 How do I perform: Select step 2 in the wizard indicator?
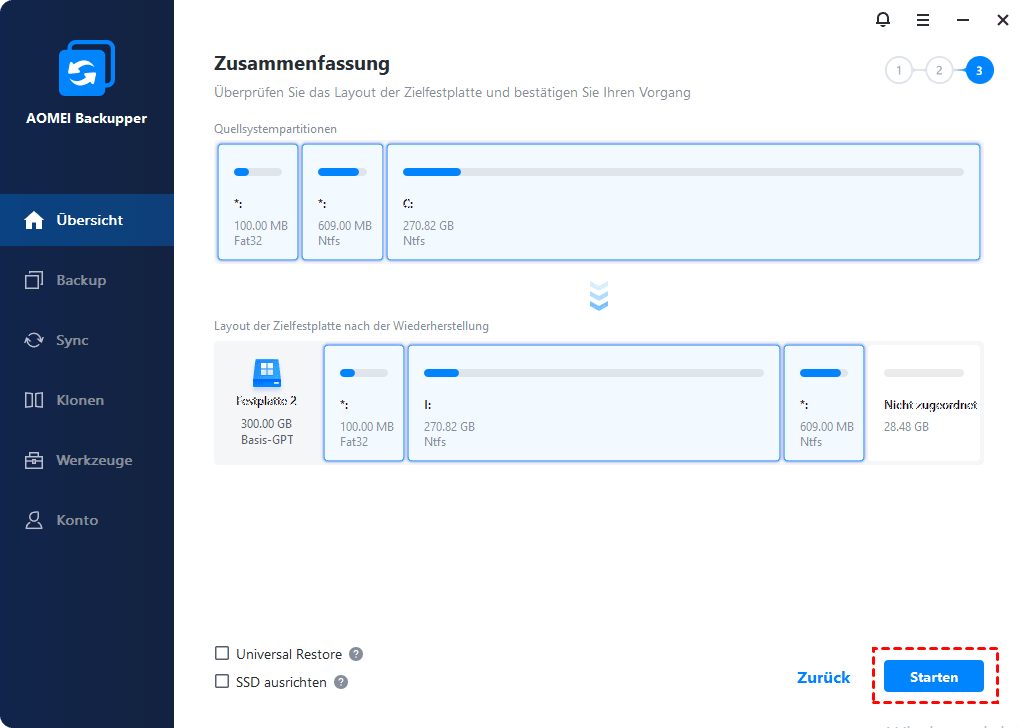[x=939, y=70]
